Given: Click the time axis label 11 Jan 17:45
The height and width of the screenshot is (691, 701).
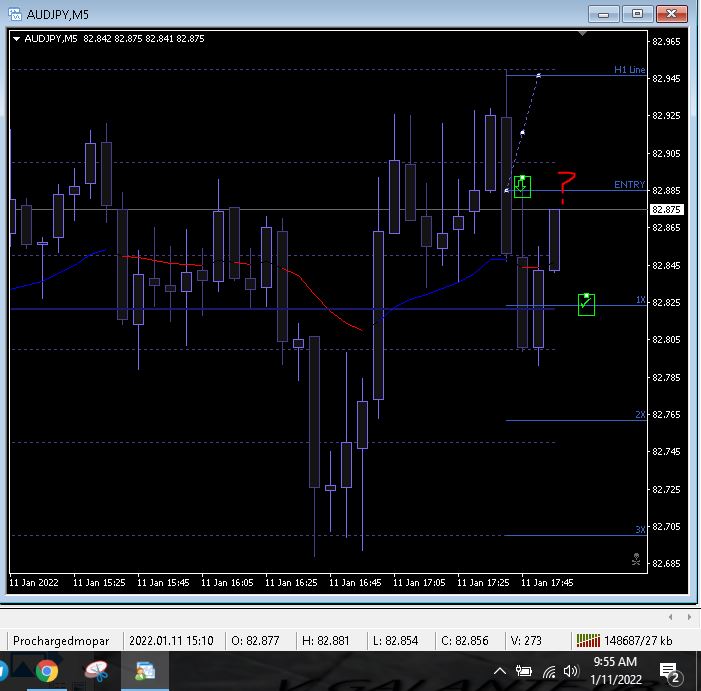Looking at the screenshot, I should point(547,583).
